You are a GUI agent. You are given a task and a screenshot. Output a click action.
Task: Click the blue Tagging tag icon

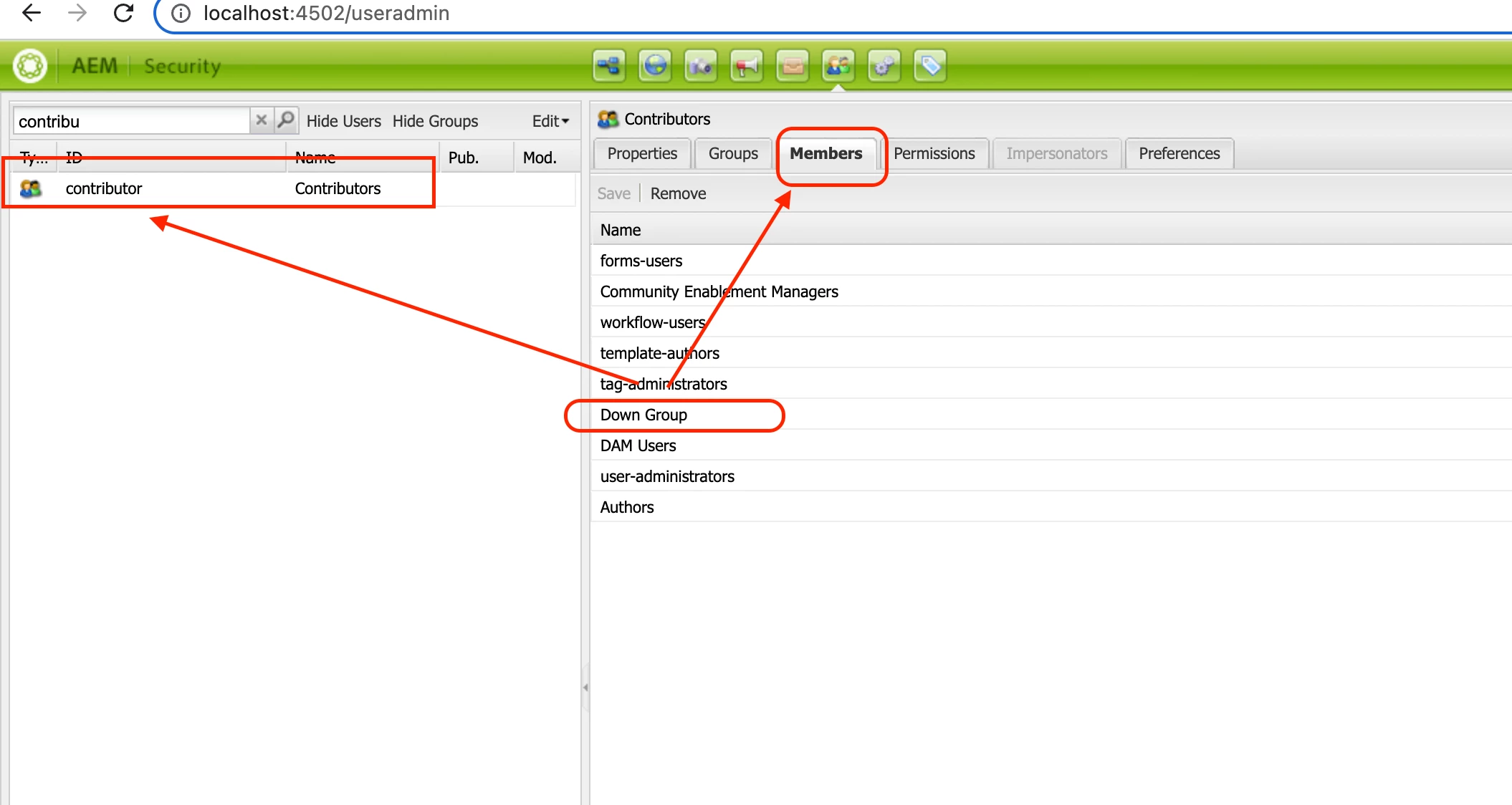click(x=930, y=67)
